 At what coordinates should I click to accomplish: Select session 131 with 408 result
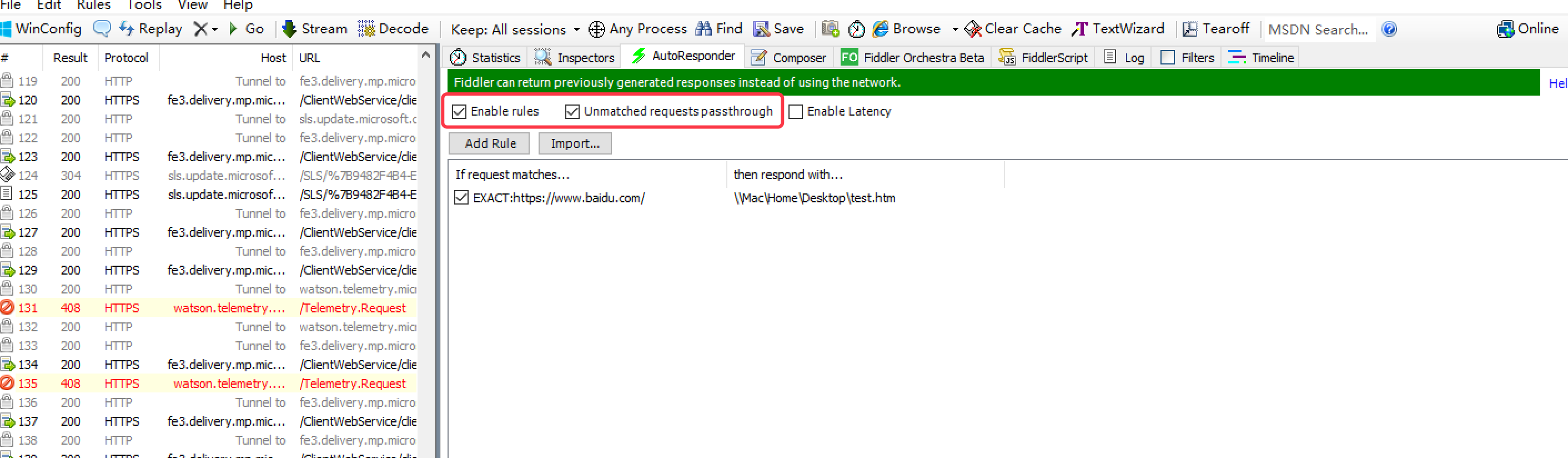[208, 308]
